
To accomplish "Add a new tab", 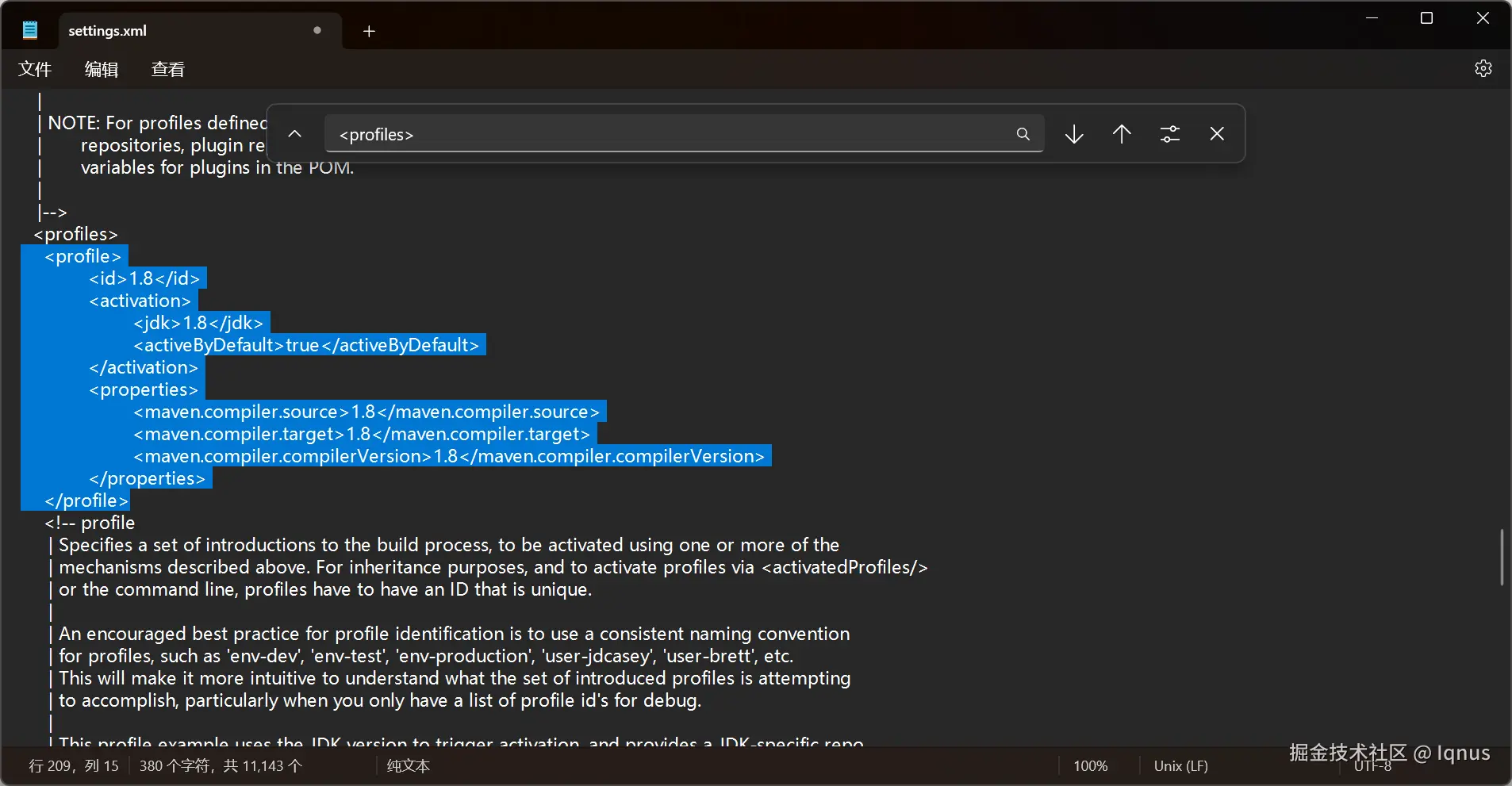I will pos(369,31).
